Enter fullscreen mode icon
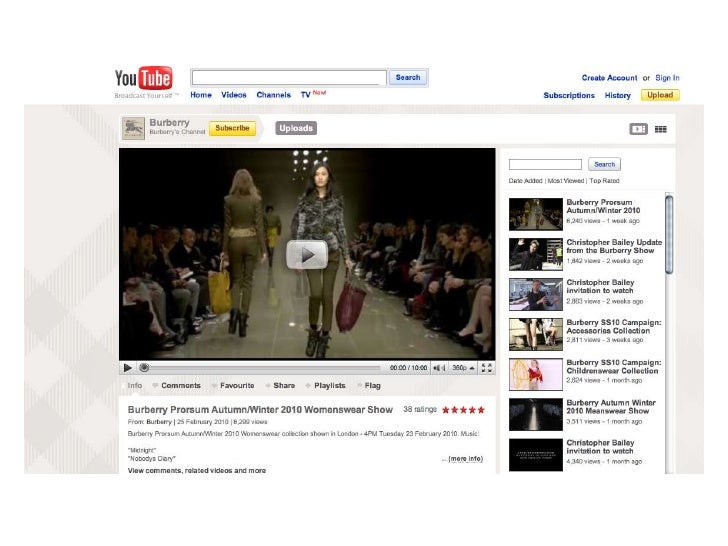Screen dimensions: 728x546 click(x=487, y=368)
